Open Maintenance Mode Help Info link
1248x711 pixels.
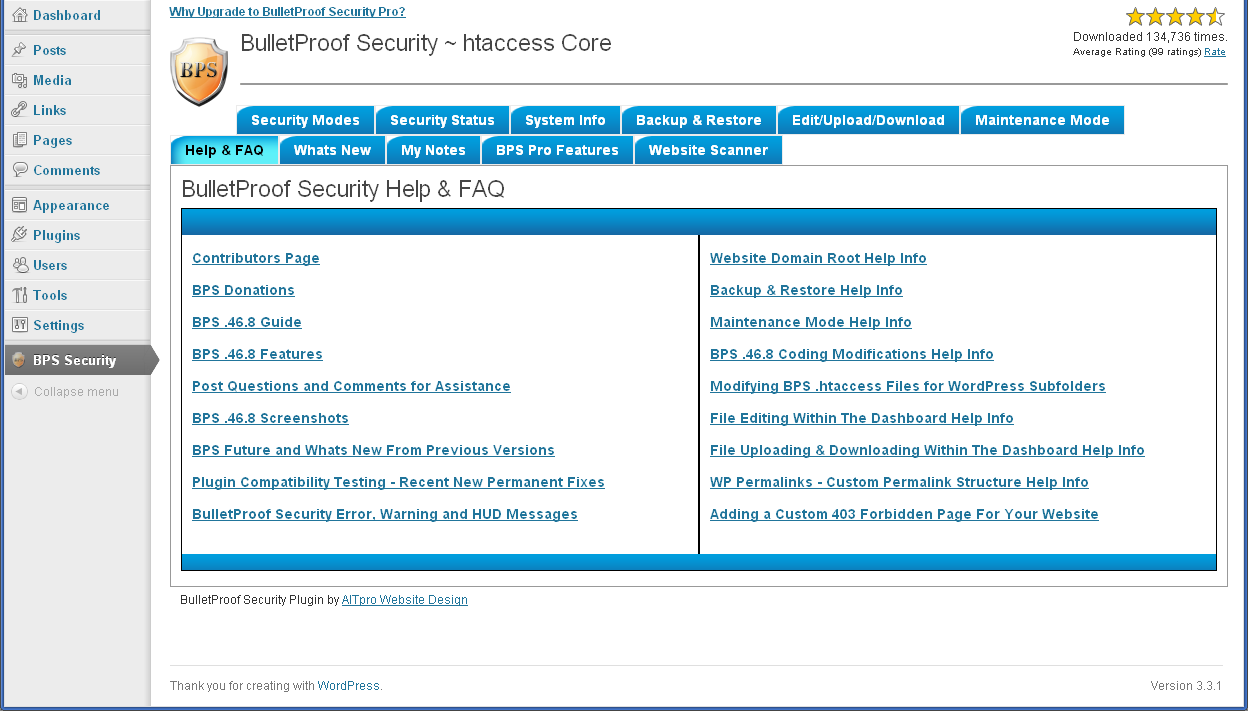[811, 322]
